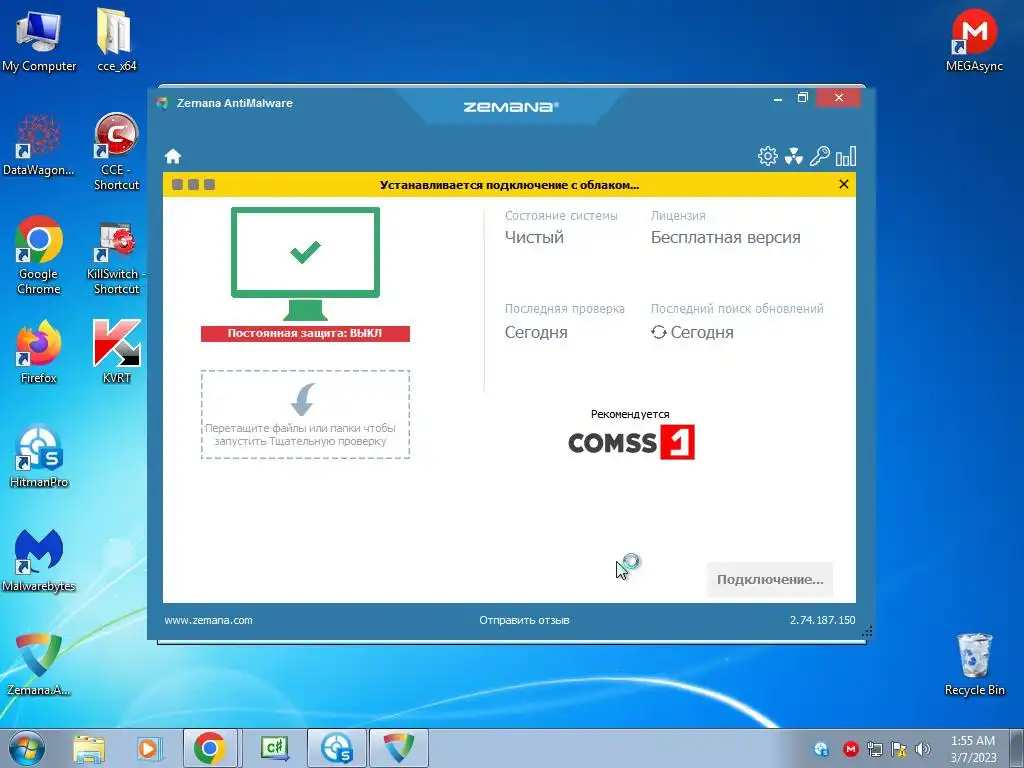
Task: Open Windows Explorer from taskbar
Action: pyautogui.click(x=89, y=748)
